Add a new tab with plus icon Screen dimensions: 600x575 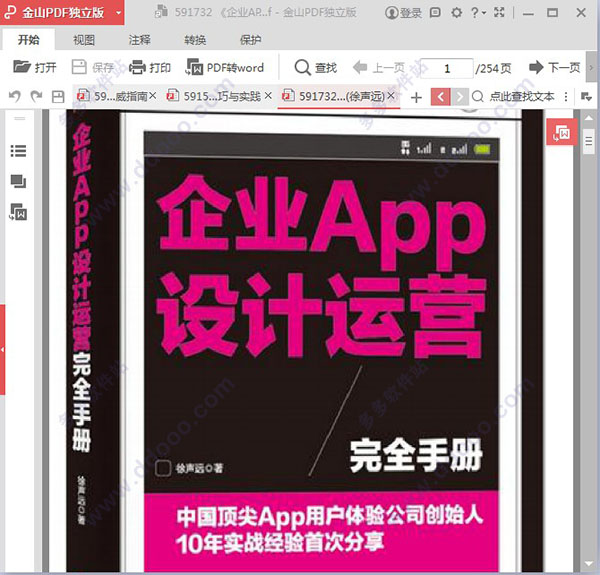416,97
